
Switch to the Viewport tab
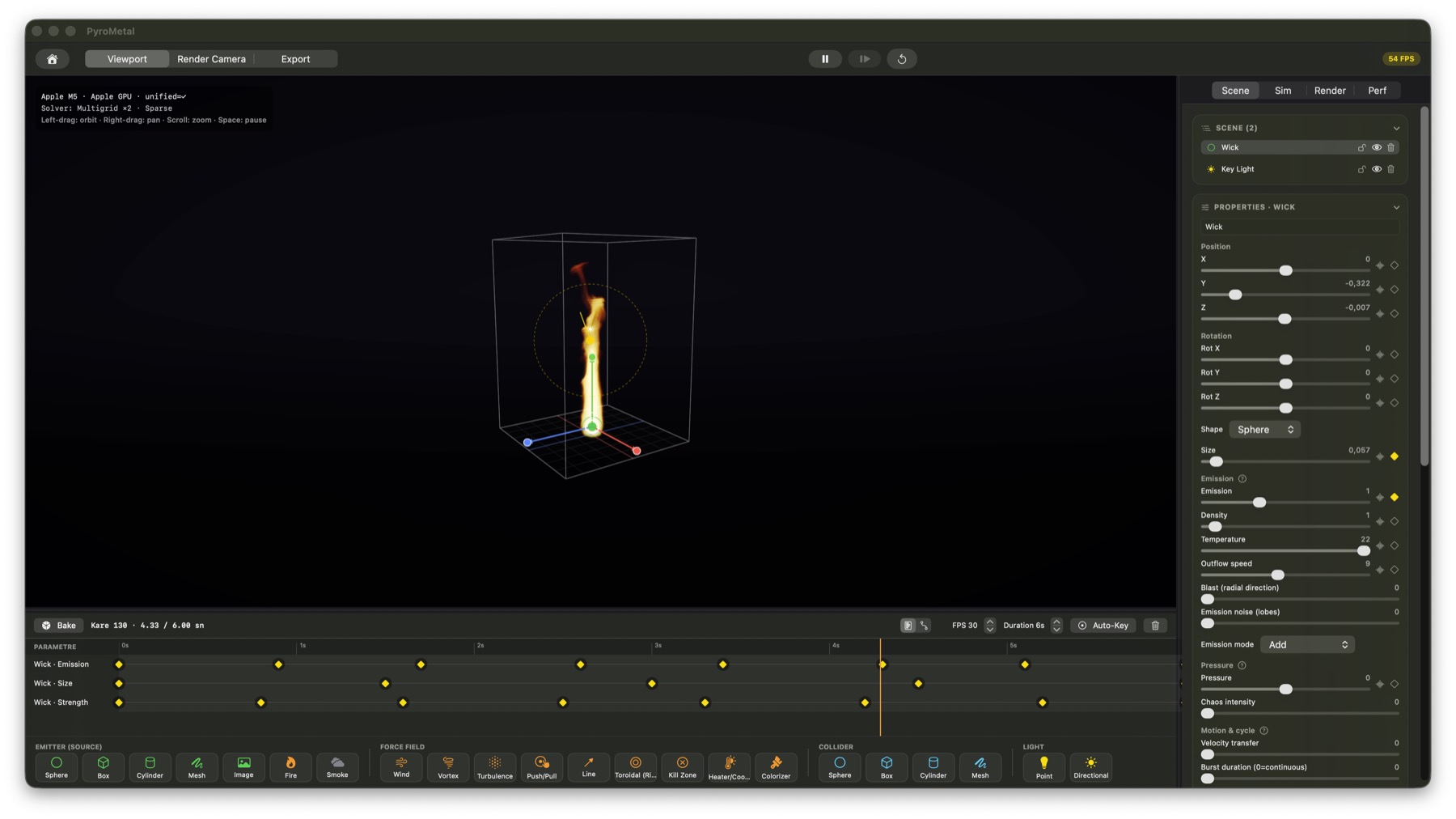pyautogui.click(x=127, y=59)
